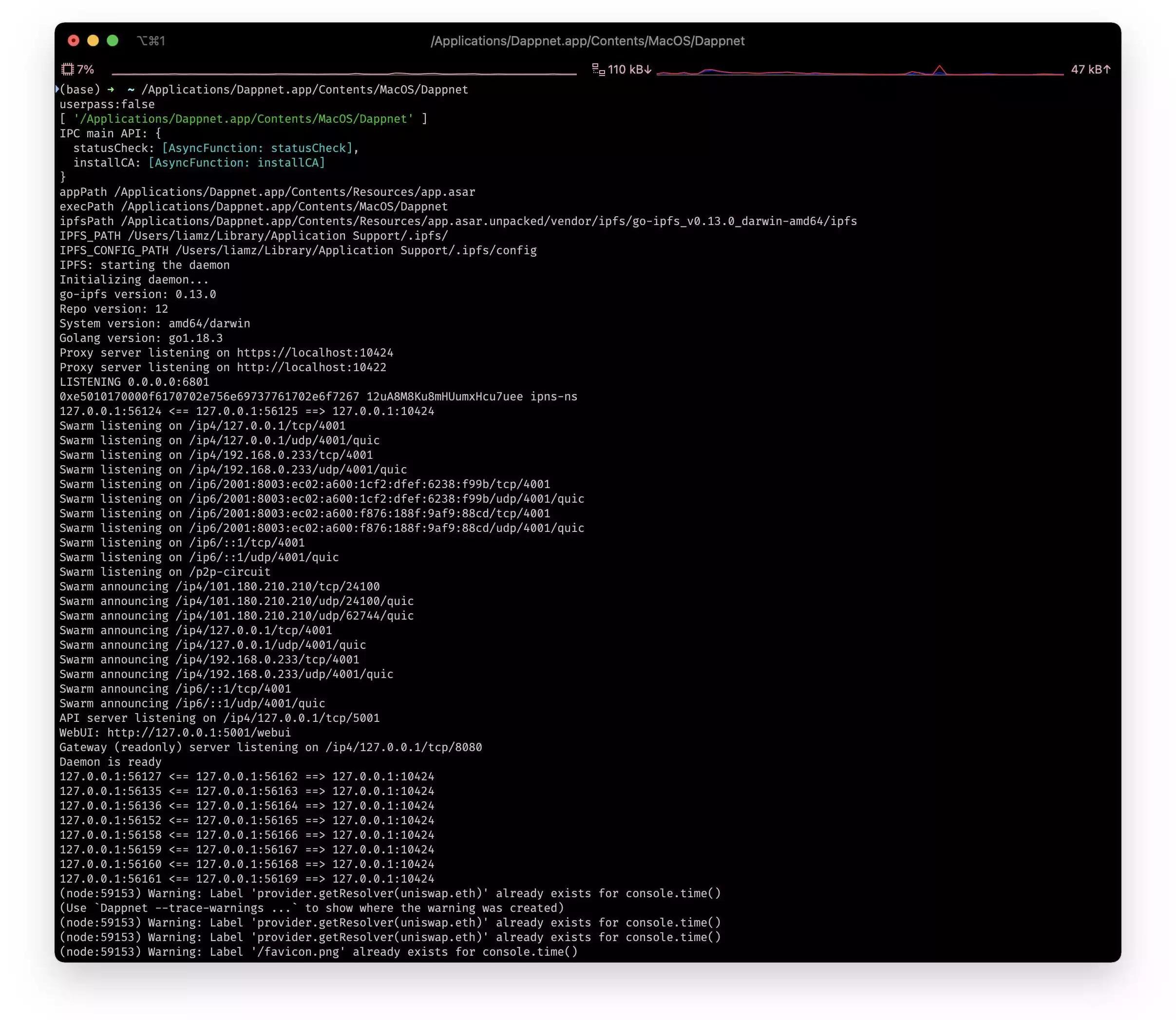Click the 127.0.0.1:56127 connection line

(x=247, y=777)
